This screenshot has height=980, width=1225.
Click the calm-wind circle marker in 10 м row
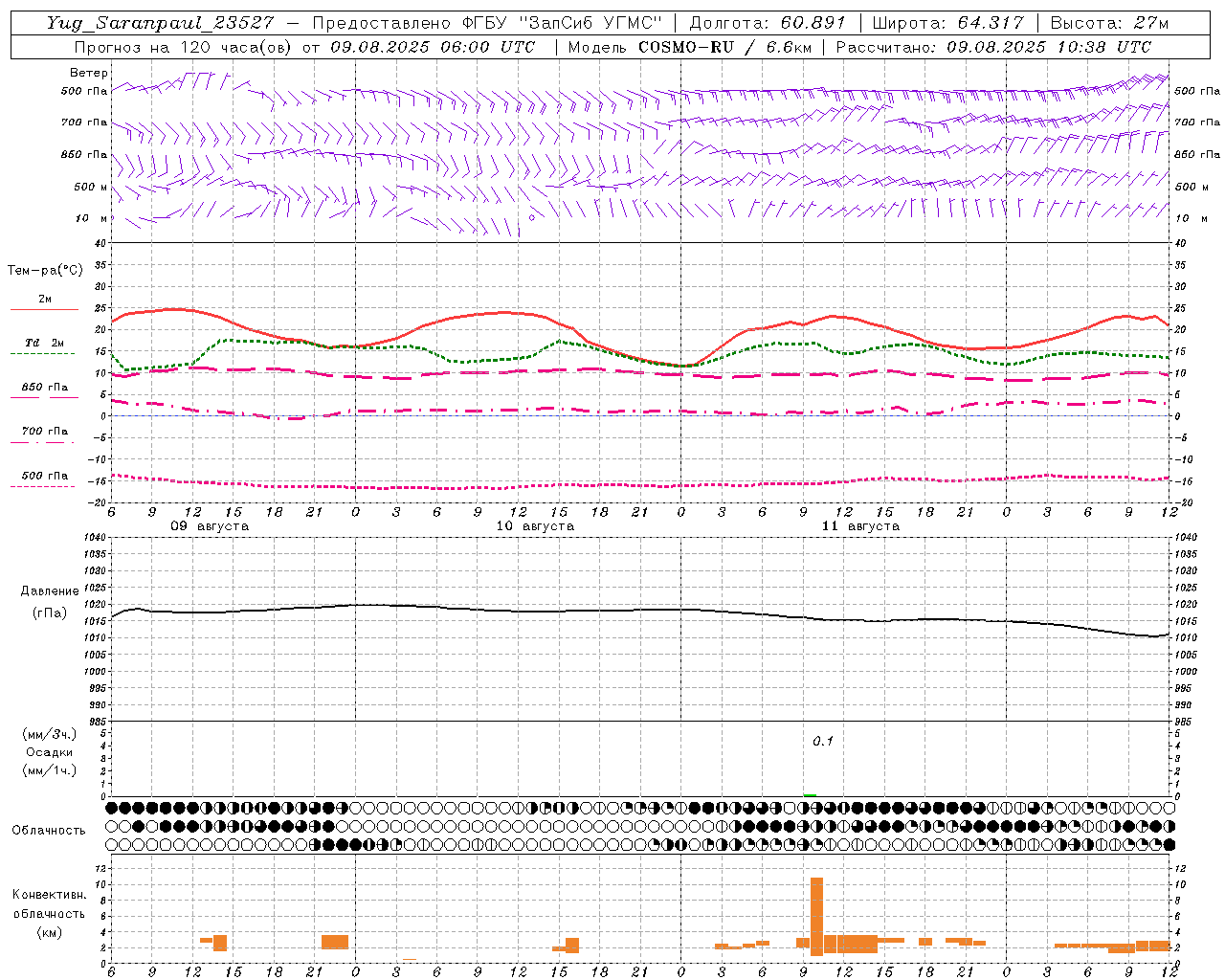pos(532,218)
